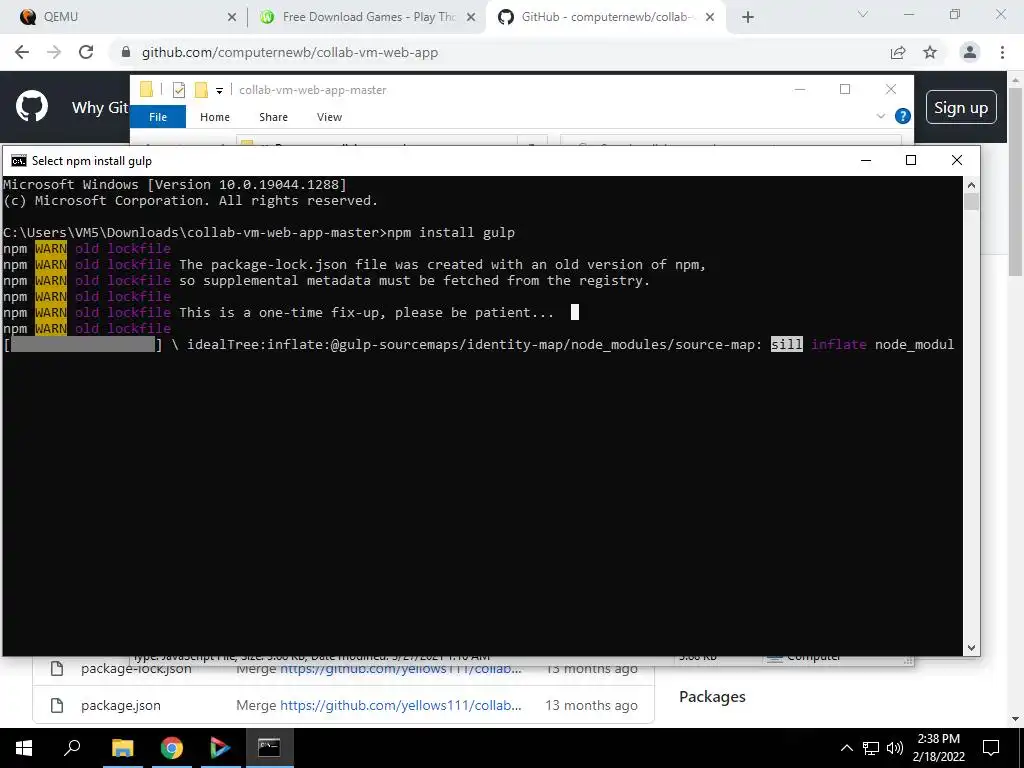Click the Packages heading
This screenshot has width=1024, height=768.
point(712,697)
